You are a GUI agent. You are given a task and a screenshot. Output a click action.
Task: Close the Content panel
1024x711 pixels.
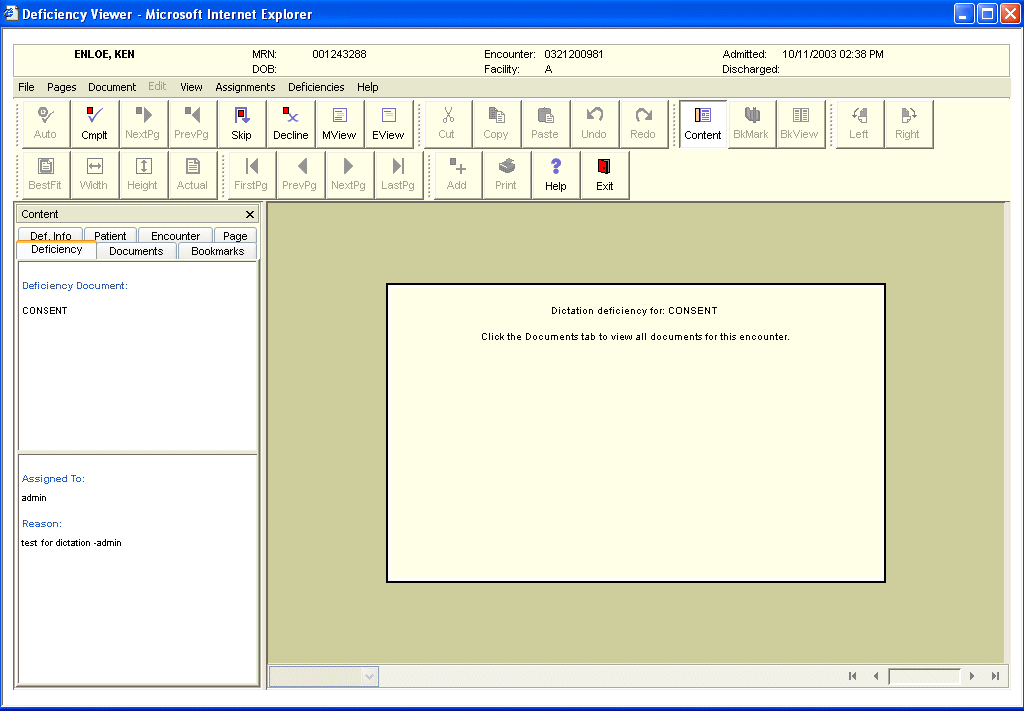tap(249, 214)
